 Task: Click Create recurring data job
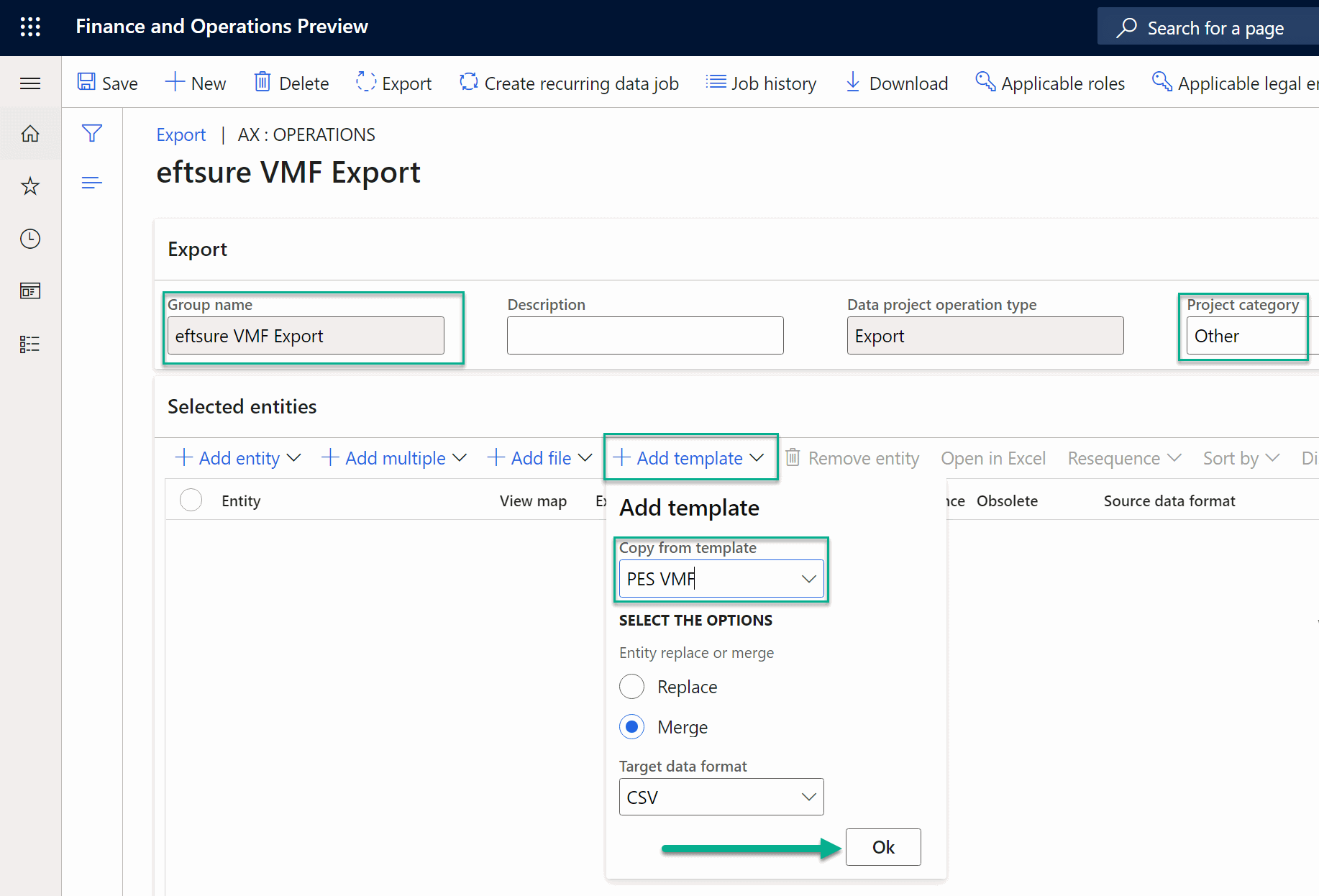point(569,83)
